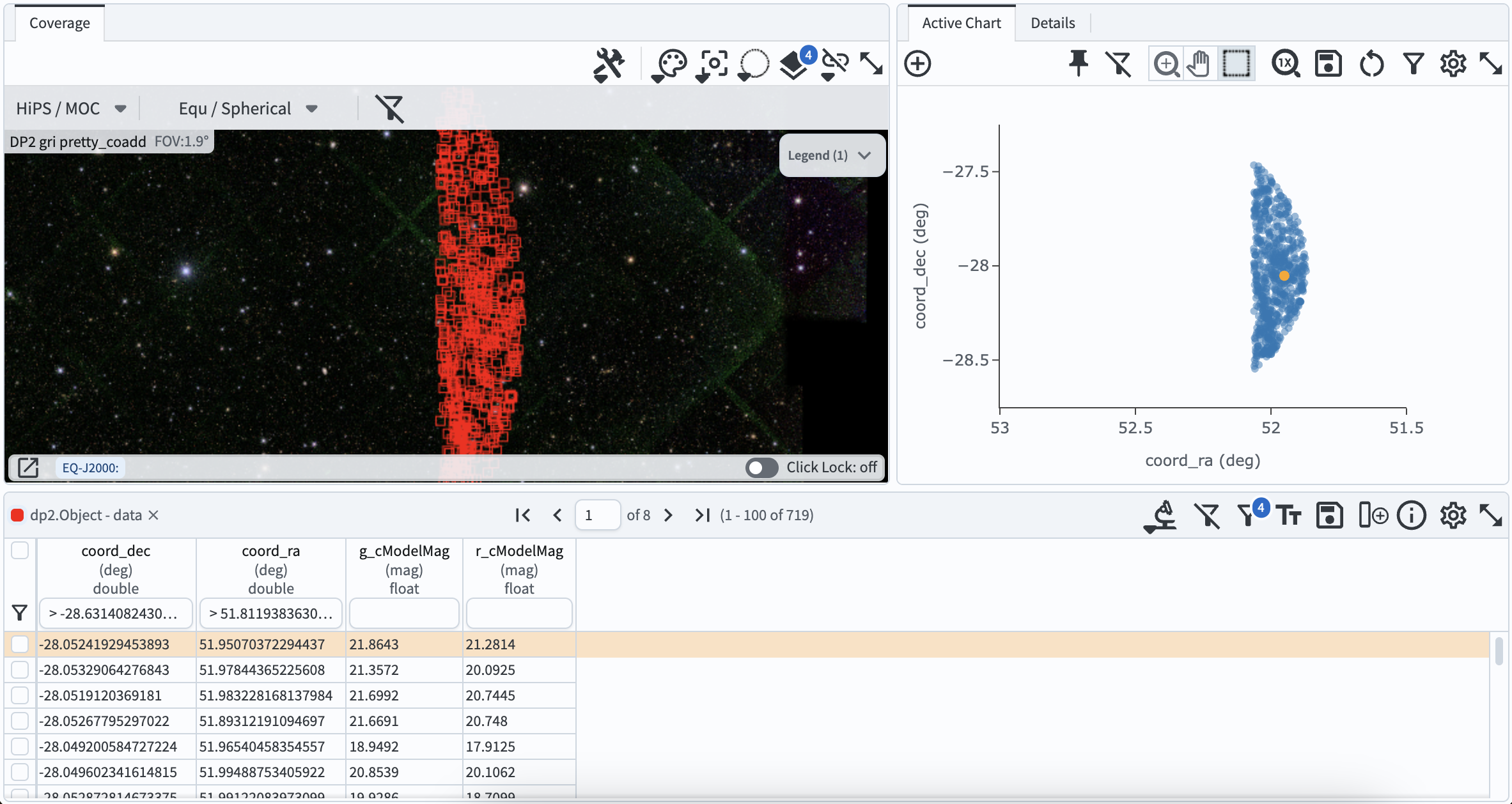Click the table page number field
Image resolution: width=1512 pixels, height=804 pixels.
(x=598, y=515)
